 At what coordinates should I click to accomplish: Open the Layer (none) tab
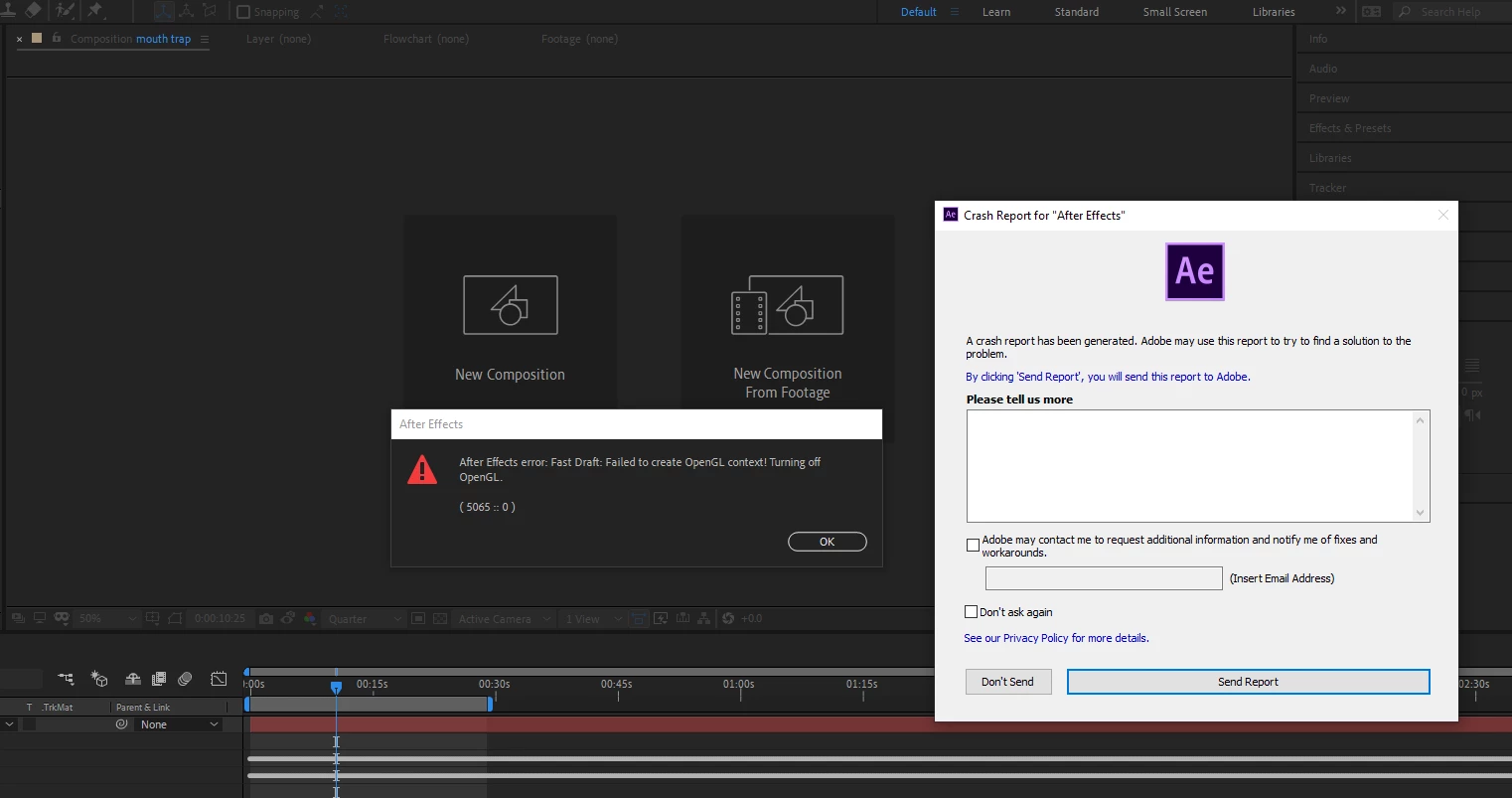[278, 39]
